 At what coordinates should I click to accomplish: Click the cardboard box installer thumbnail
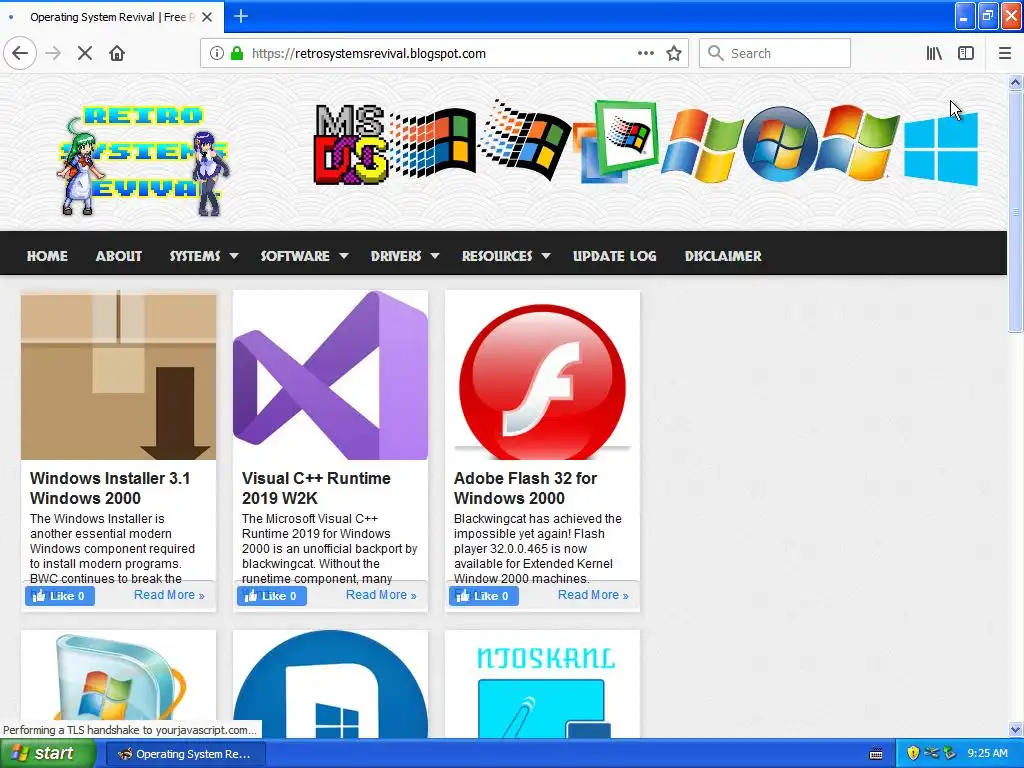[x=118, y=376]
